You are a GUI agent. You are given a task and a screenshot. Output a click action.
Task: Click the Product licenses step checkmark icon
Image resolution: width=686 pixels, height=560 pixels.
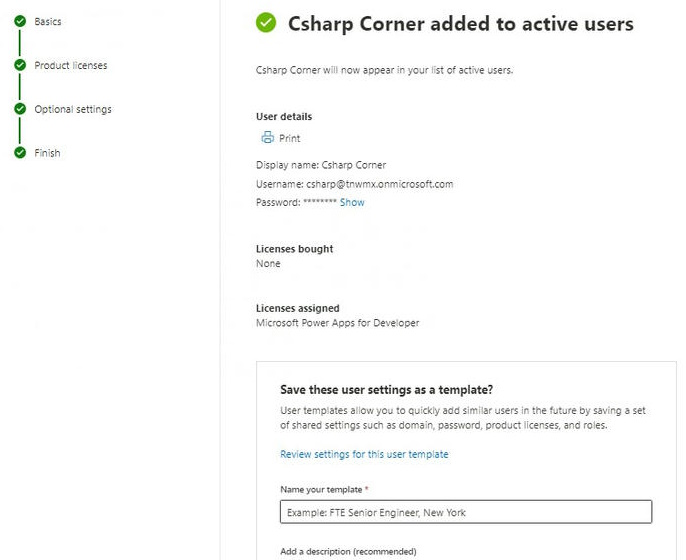(20, 65)
